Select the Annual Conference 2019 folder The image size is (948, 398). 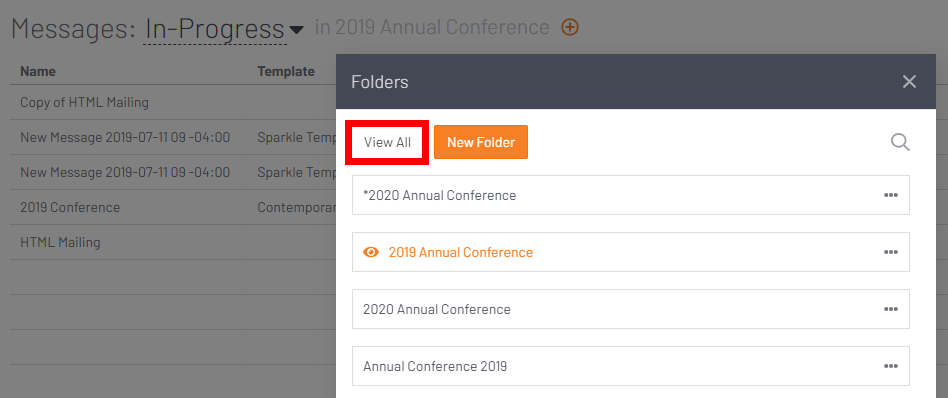(631, 366)
